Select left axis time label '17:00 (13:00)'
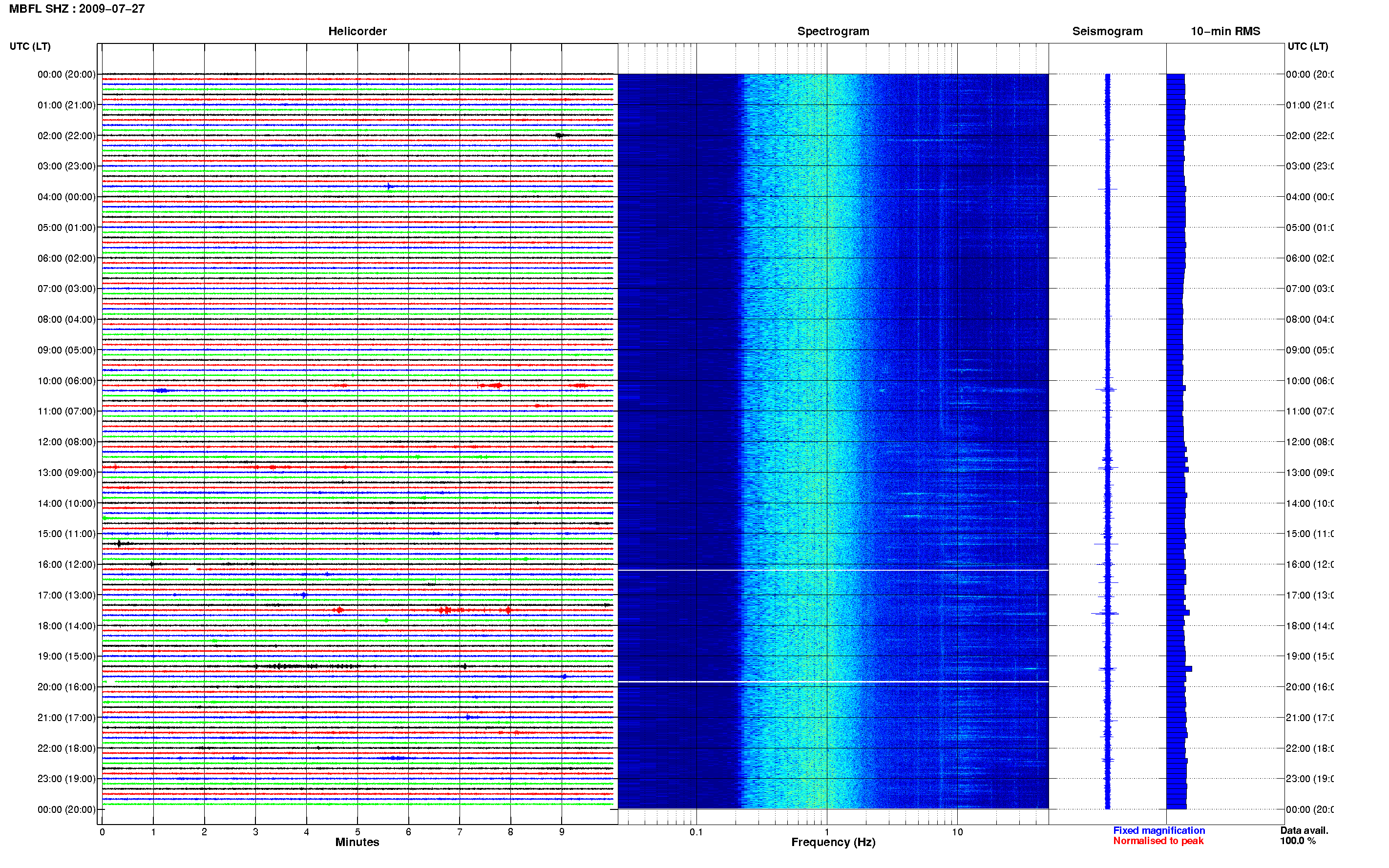The width and height of the screenshot is (1389, 868). (66, 595)
